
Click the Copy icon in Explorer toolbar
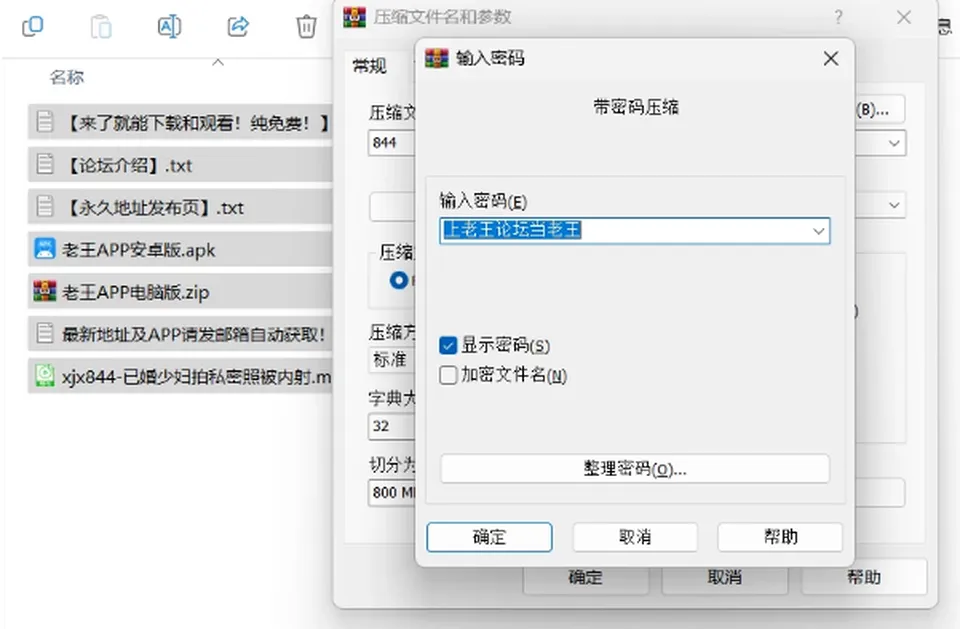coord(32,26)
